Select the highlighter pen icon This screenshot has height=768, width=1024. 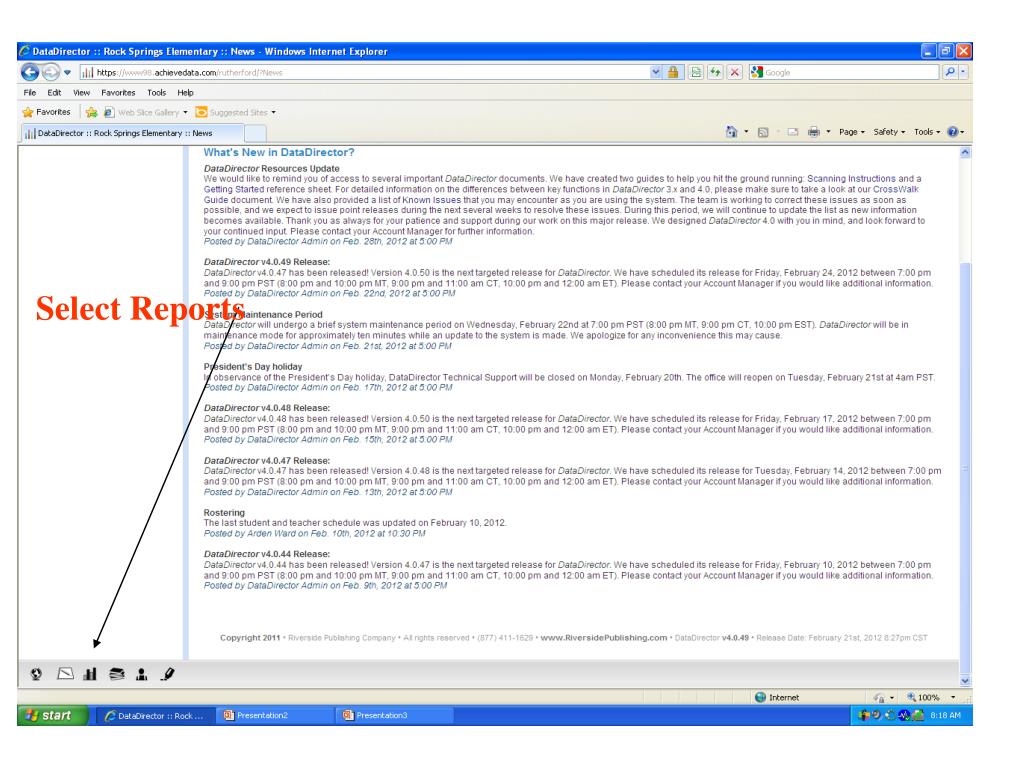pyautogui.click(x=168, y=674)
